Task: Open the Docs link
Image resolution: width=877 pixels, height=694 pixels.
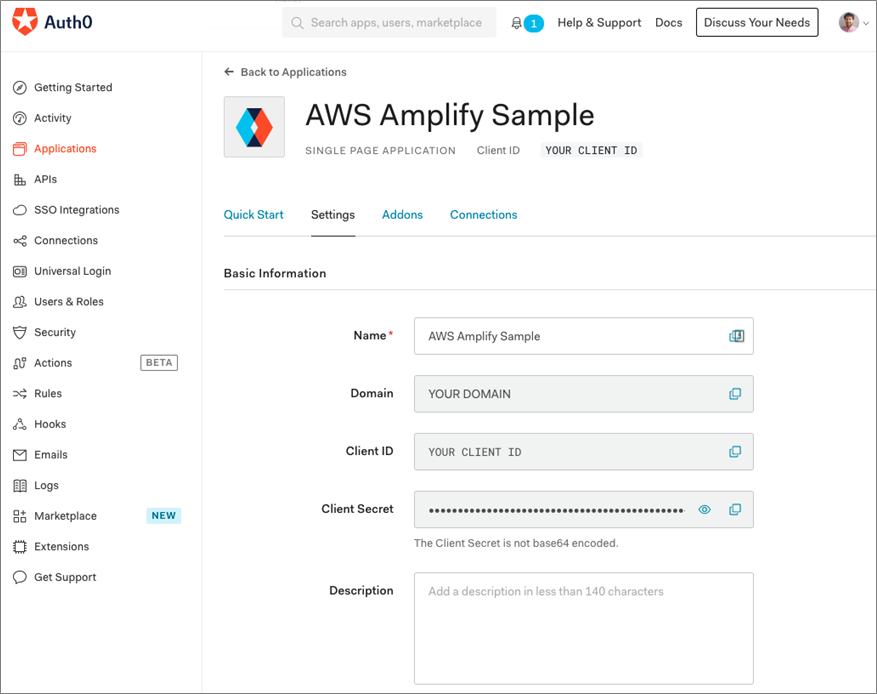Action: coord(668,23)
